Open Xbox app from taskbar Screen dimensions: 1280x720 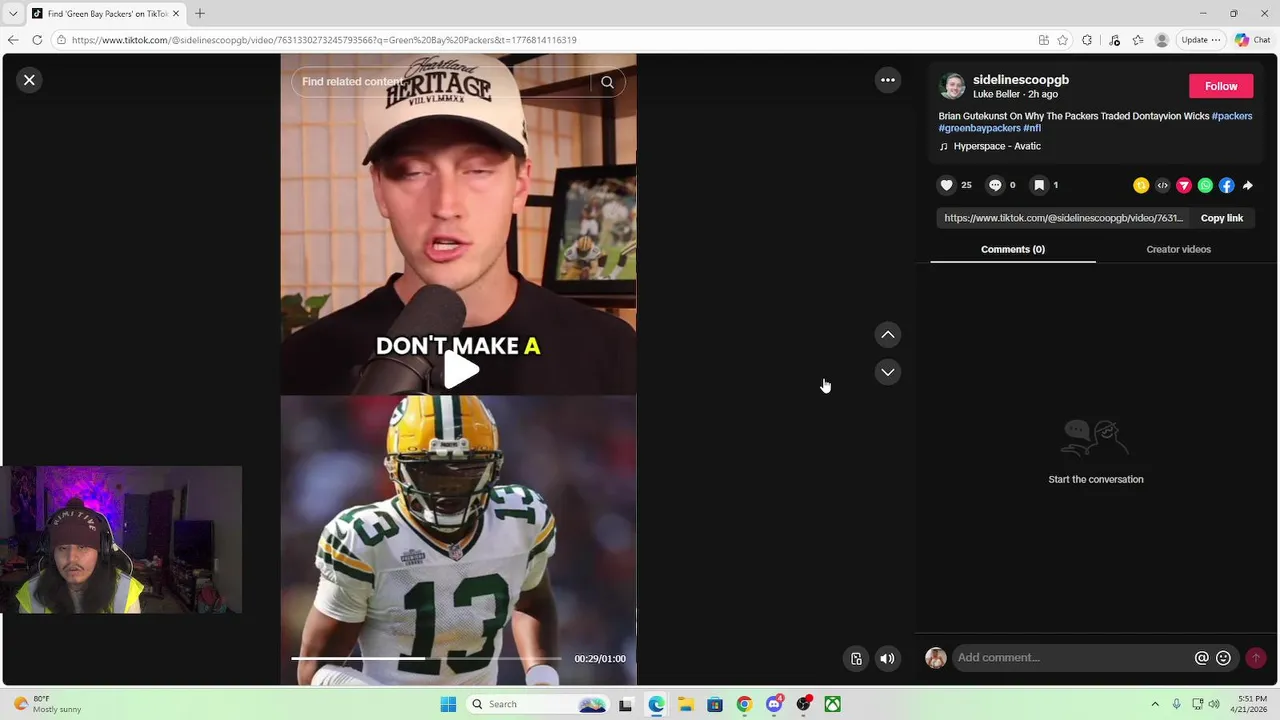(832, 704)
